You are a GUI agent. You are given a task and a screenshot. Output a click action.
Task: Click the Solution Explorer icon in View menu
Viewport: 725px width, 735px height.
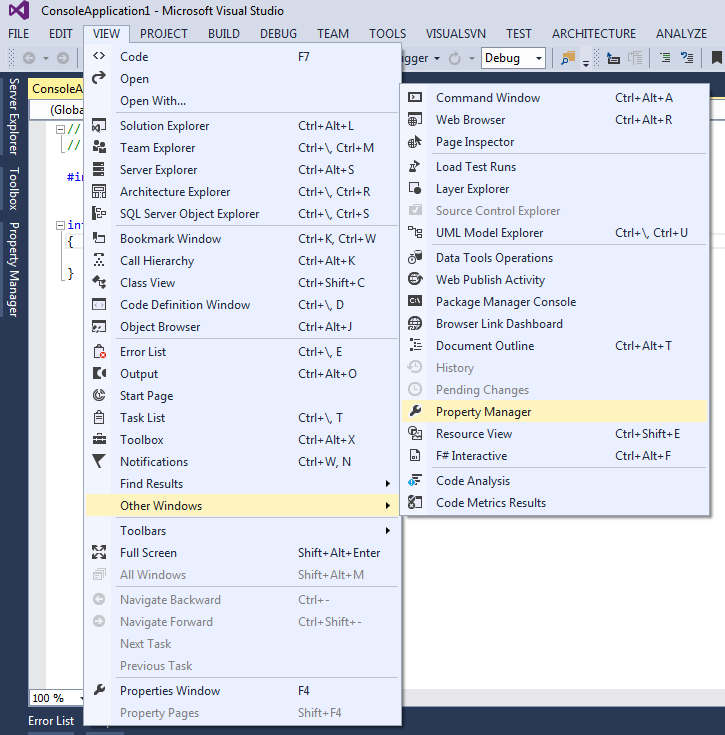(99, 126)
